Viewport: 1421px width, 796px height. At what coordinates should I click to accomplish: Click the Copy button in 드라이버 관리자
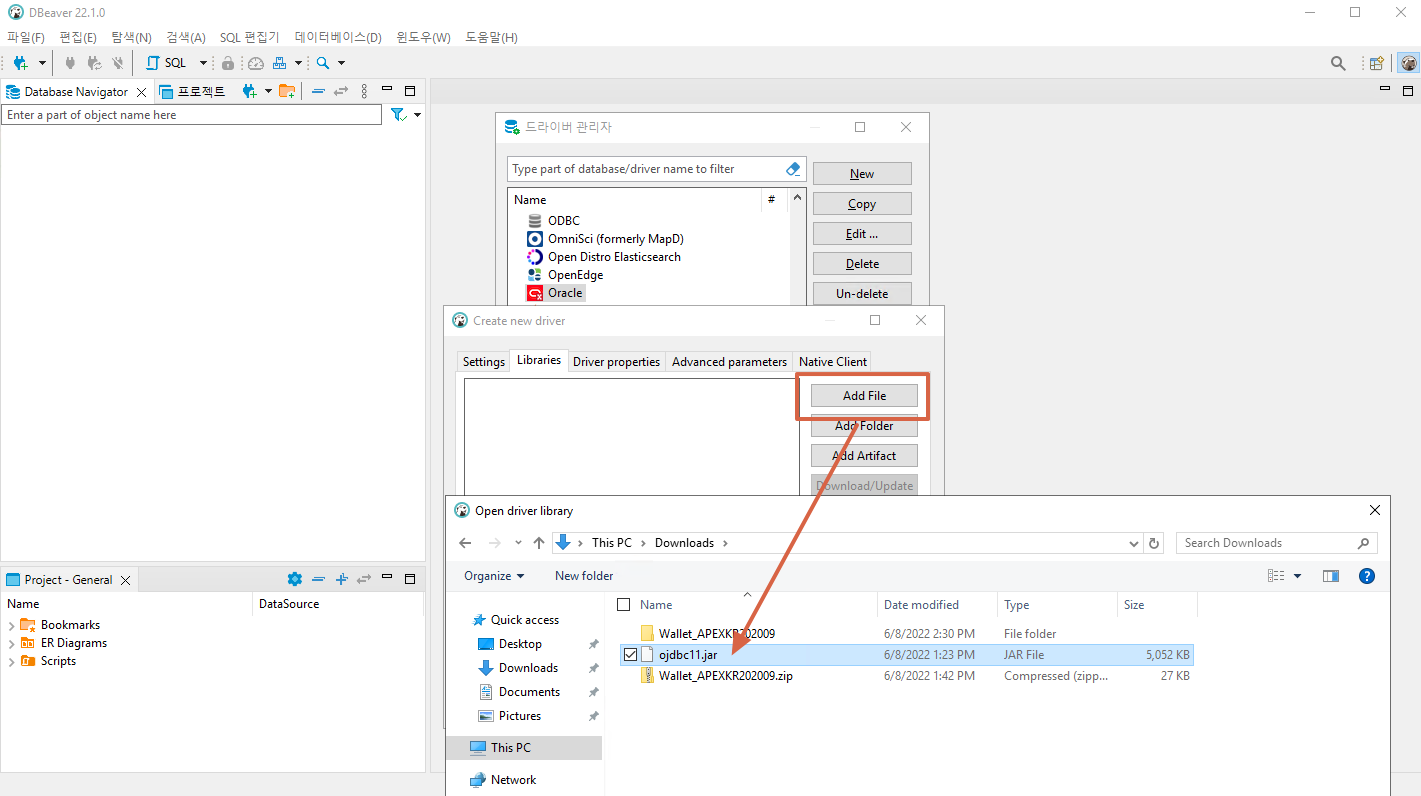click(862, 203)
